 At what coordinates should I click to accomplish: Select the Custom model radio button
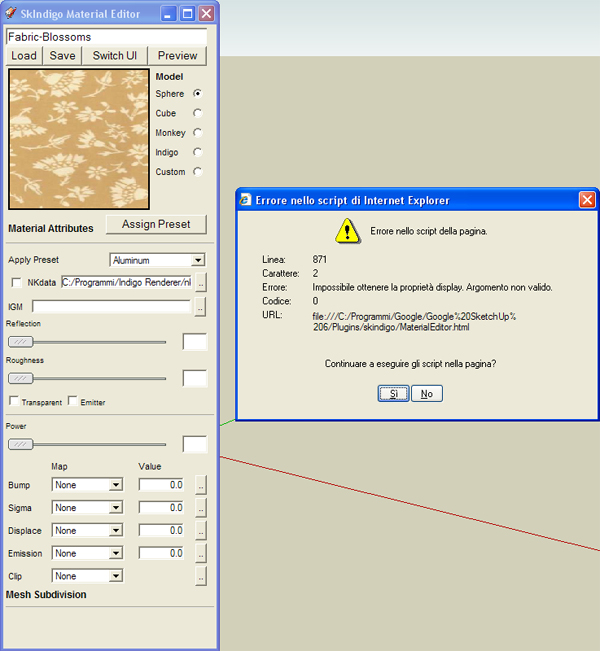point(198,171)
